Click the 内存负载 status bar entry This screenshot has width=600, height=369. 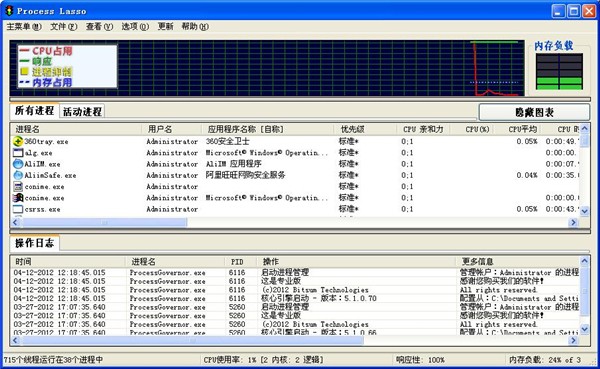tap(545, 360)
